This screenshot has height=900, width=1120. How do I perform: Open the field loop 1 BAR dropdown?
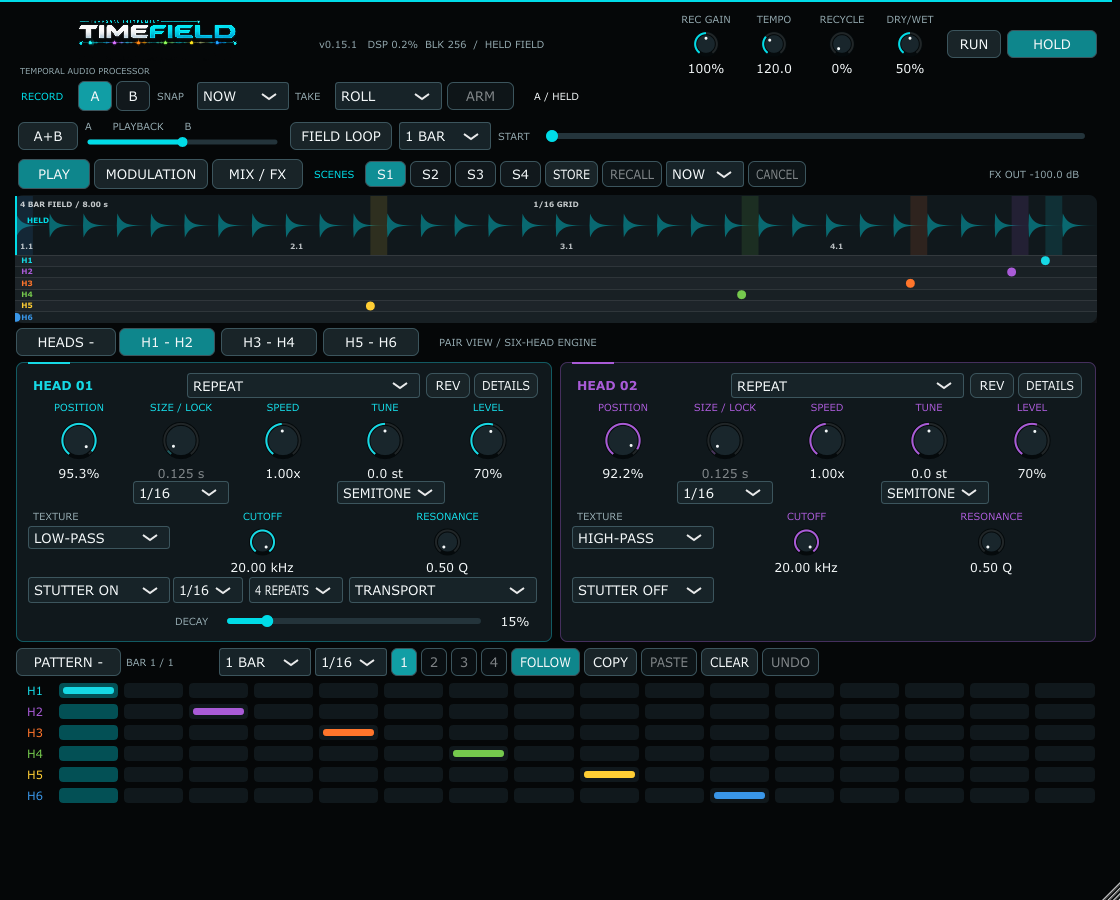click(445, 136)
